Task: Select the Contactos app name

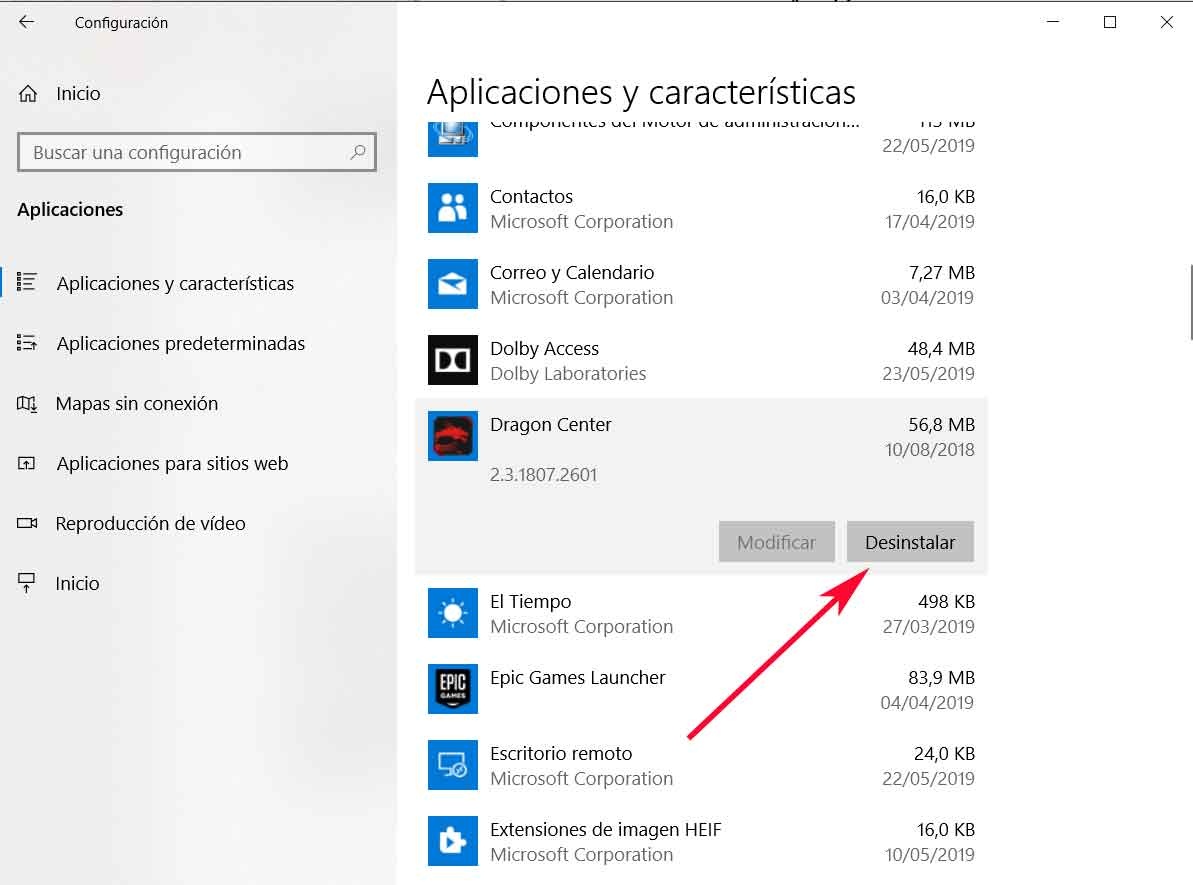Action: pyautogui.click(x=531, y=196)
